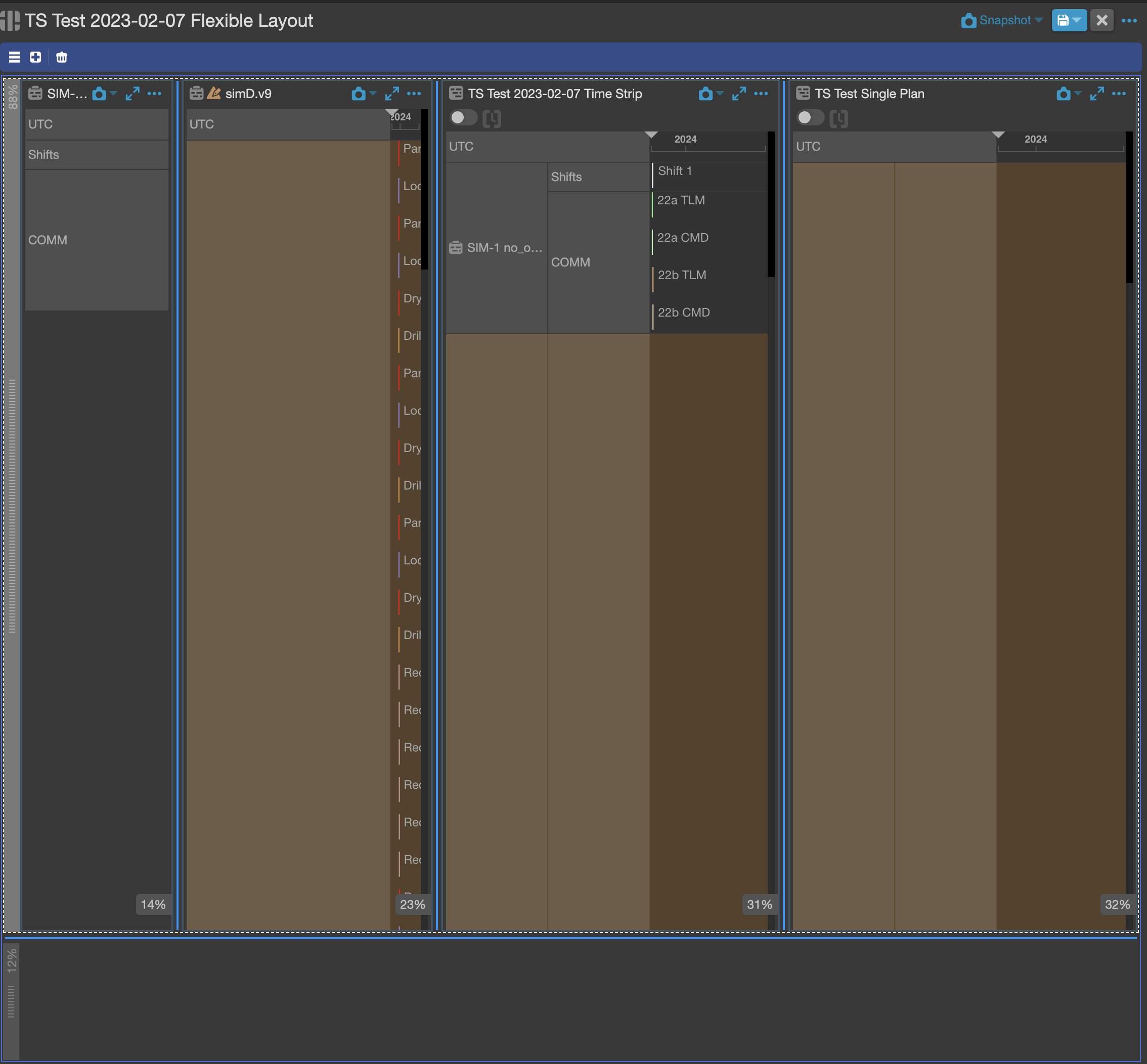Viewport: 1147px width, 1064px height.
Task: Click the bracket link icon in the Time Strip panel
Action: pyautogui.click(x=492, y=118)
